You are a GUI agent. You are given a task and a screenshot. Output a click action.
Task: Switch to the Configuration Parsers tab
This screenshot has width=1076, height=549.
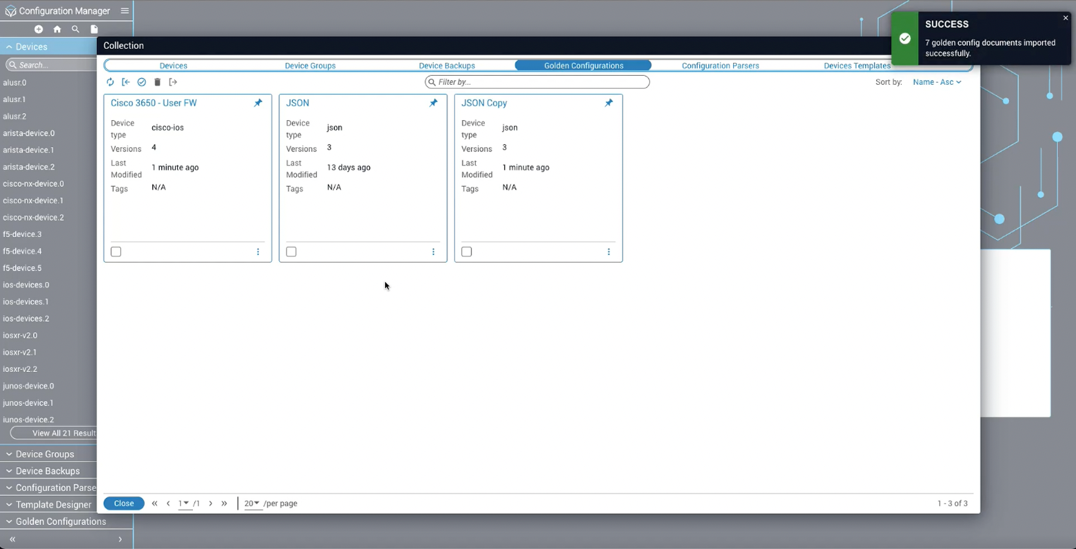coord(720,66)
